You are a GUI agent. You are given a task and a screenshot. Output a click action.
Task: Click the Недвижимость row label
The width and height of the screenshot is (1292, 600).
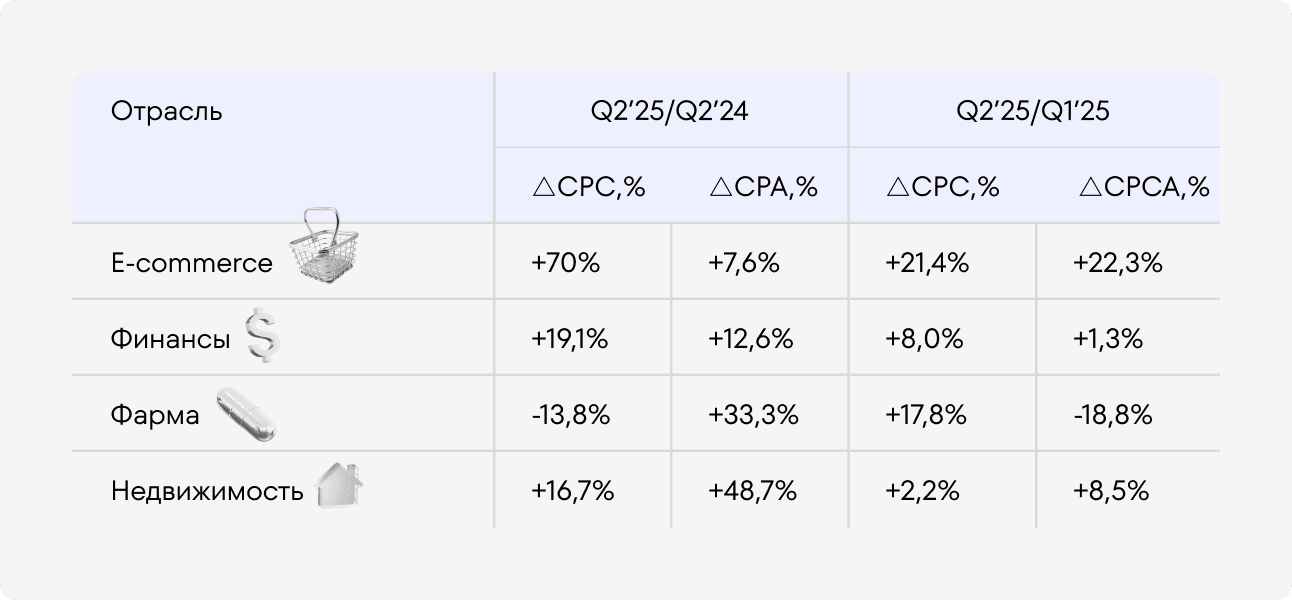(207, 492)
